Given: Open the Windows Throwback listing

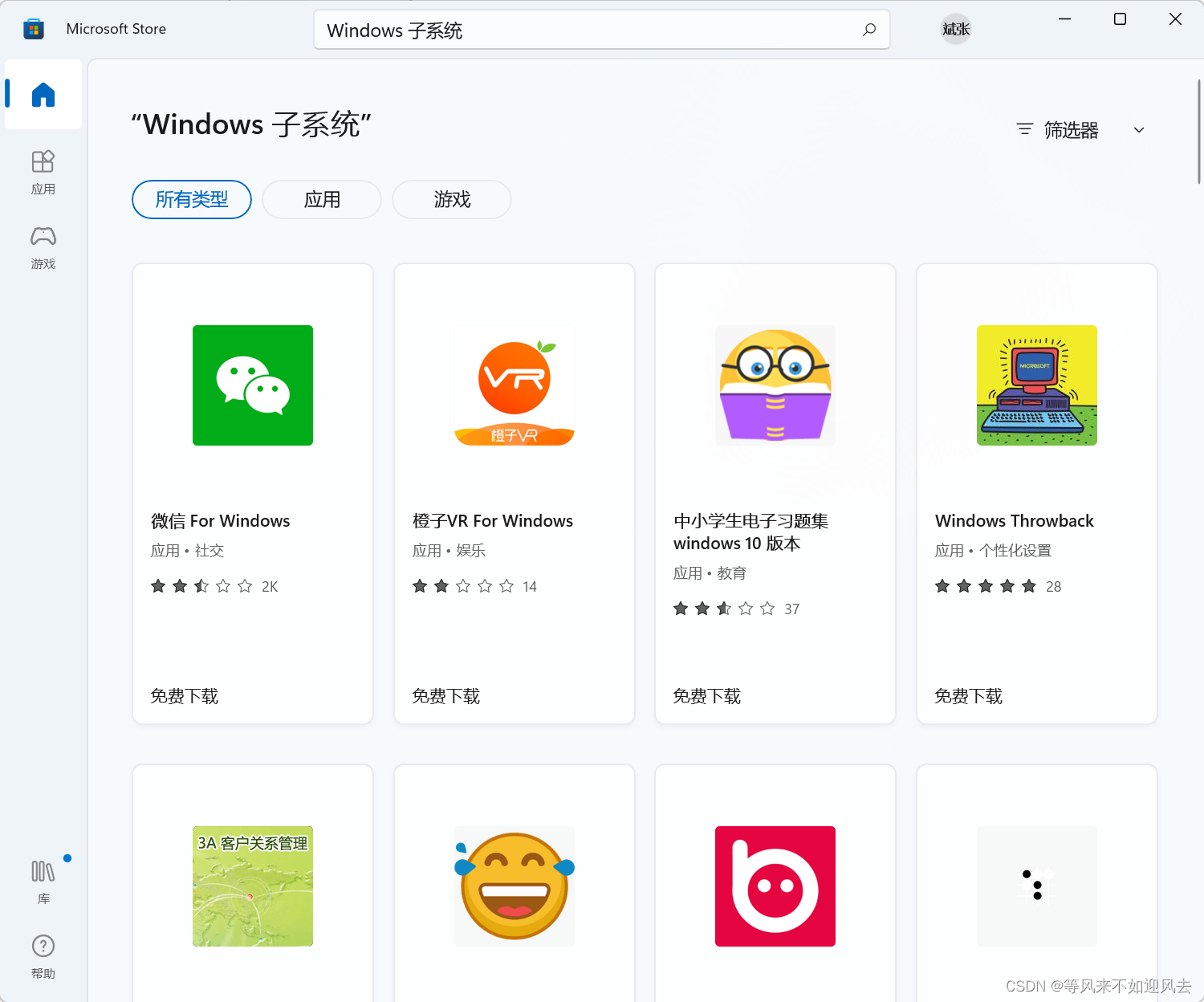Looking at the screenshot, I should pyautogui.click(x=1014, y=520).
